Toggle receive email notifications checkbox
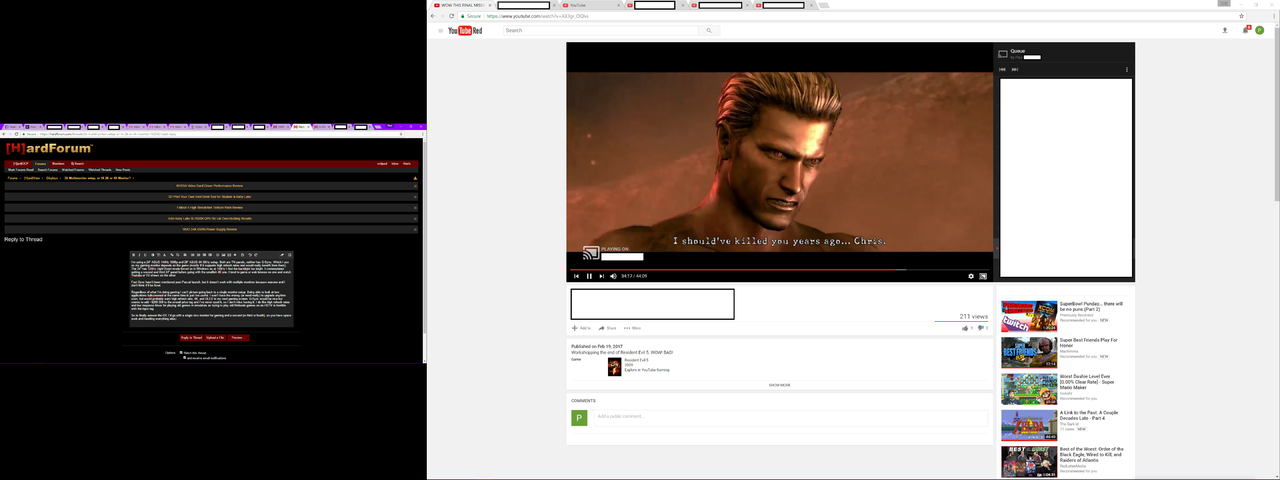The image size is (1280, 480). (184, 357)
